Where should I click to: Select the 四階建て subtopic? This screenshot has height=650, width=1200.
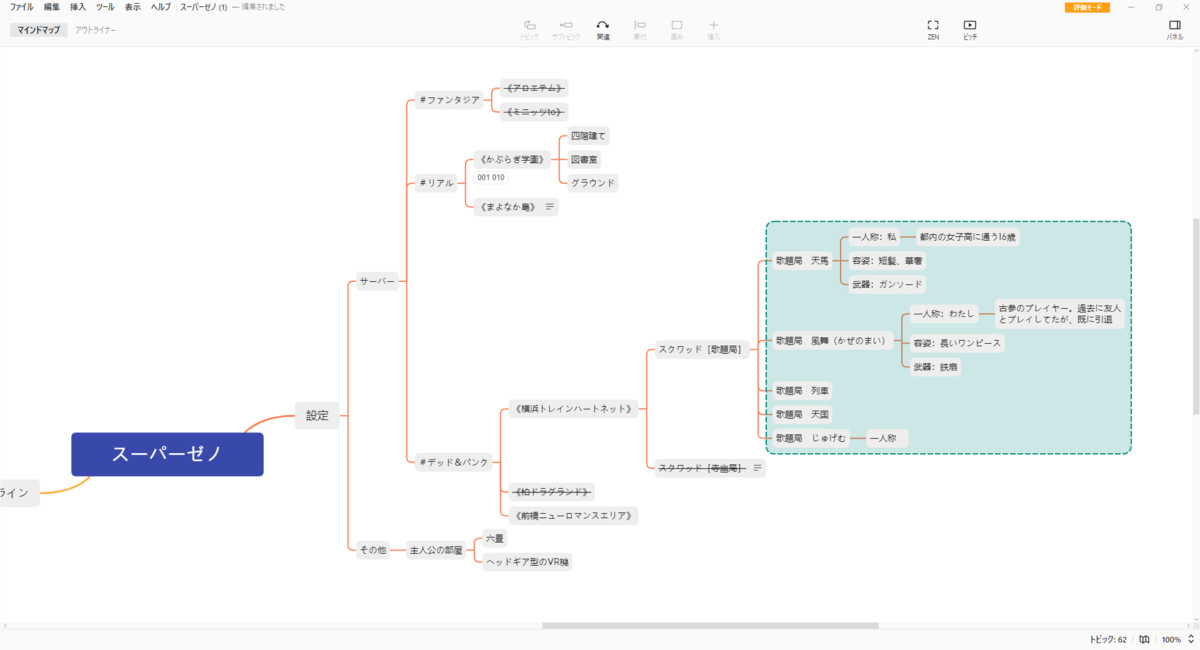tap(589, 135)
